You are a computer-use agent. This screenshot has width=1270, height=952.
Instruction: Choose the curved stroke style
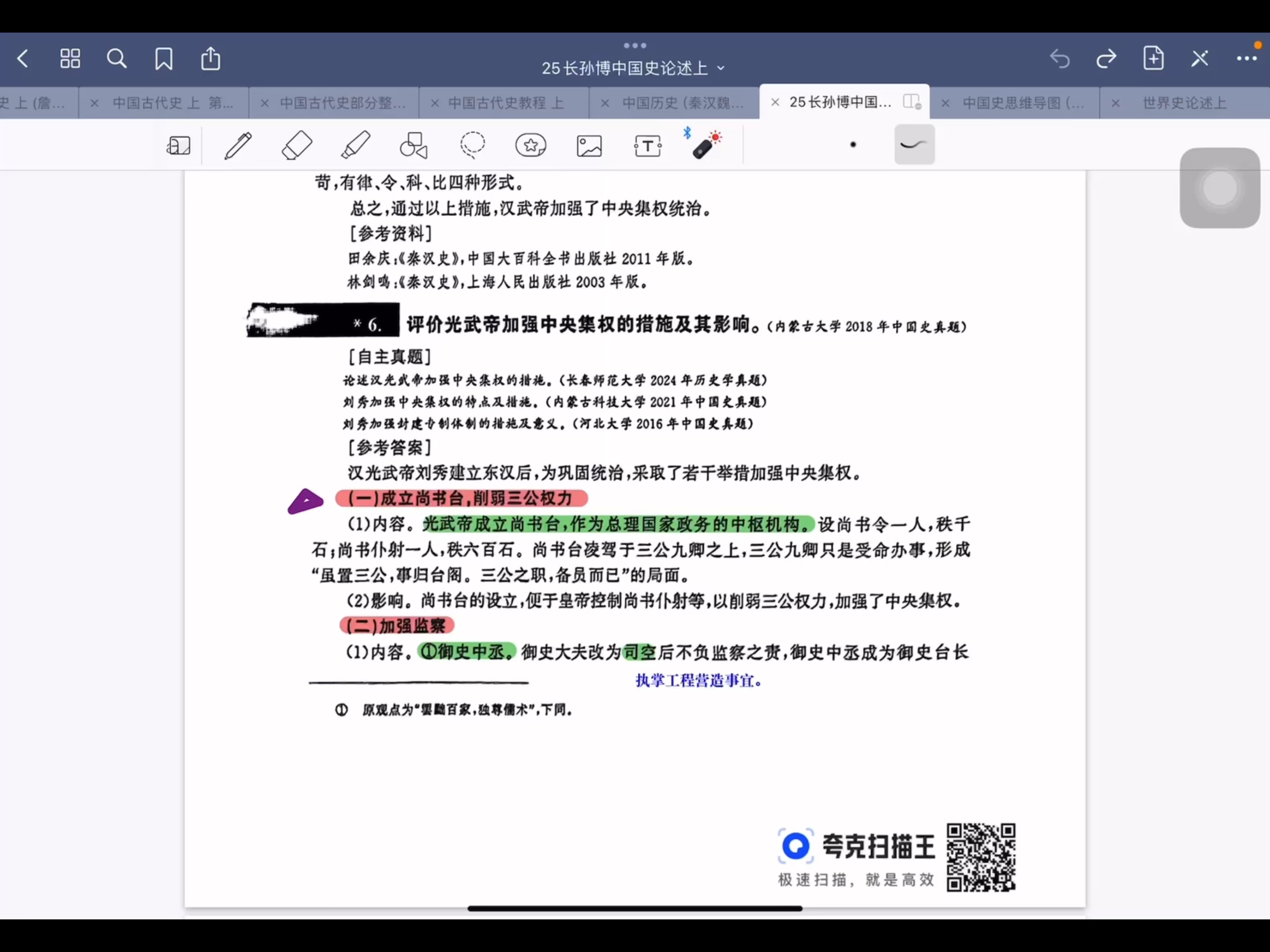coord(915,145)
